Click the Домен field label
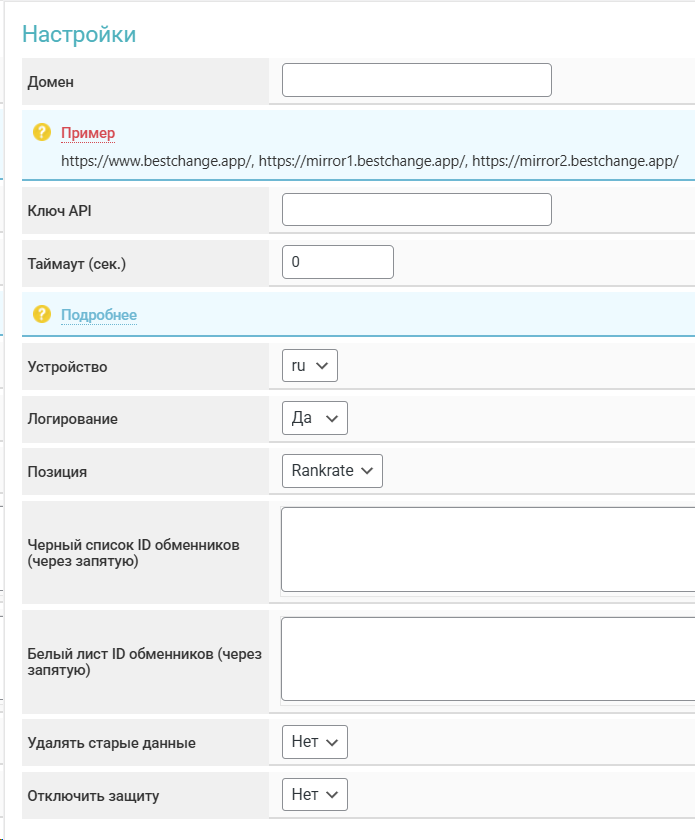The width and height of the screenshot is (695, 840). click(x=51, y=82)
